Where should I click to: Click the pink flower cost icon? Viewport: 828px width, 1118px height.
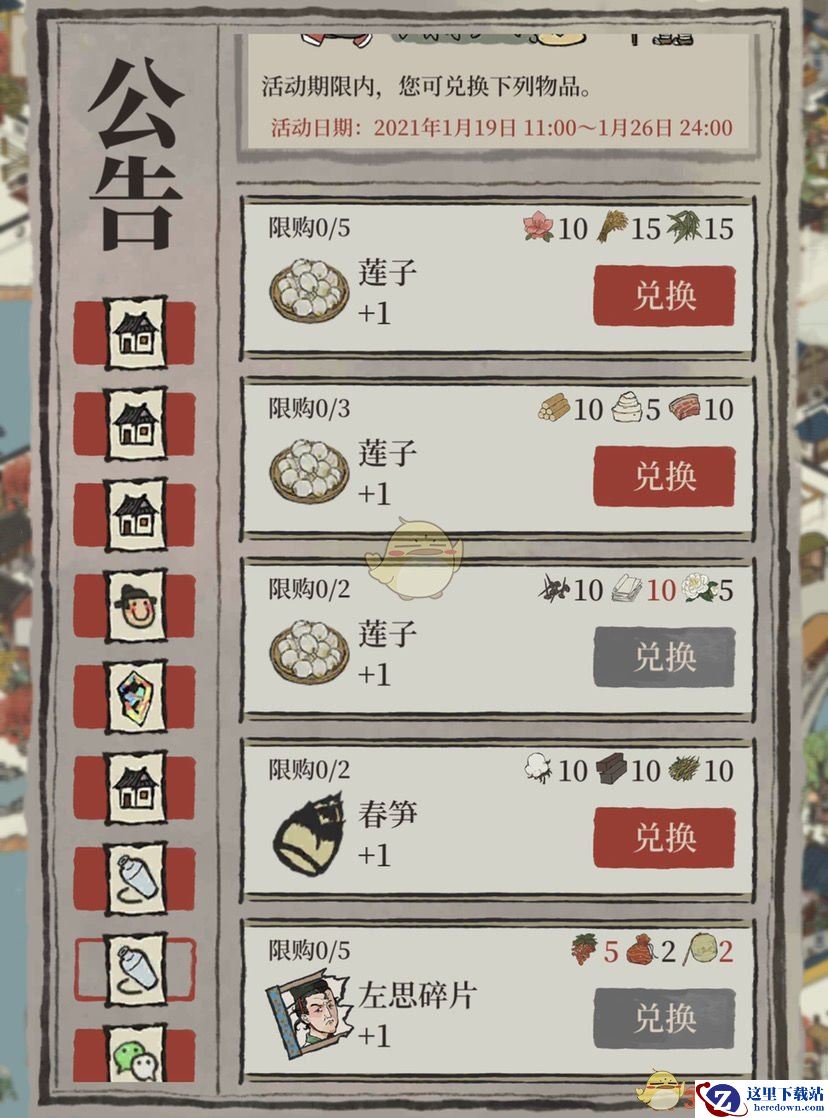pos(538,225)
